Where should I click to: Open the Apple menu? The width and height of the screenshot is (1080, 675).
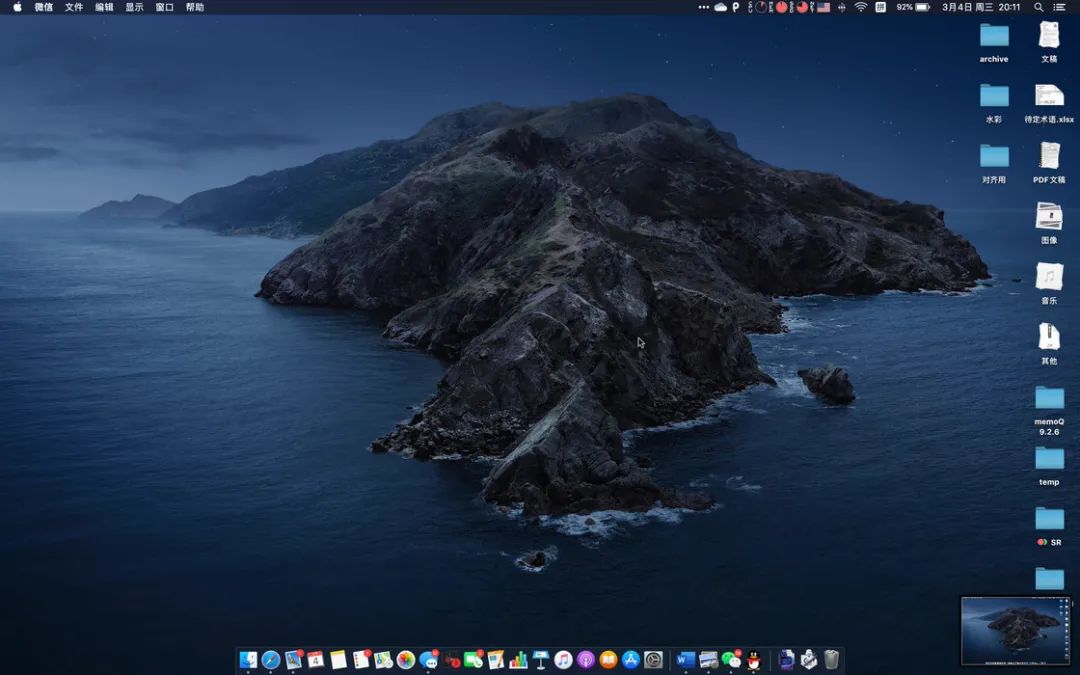(x=17, y=7)
